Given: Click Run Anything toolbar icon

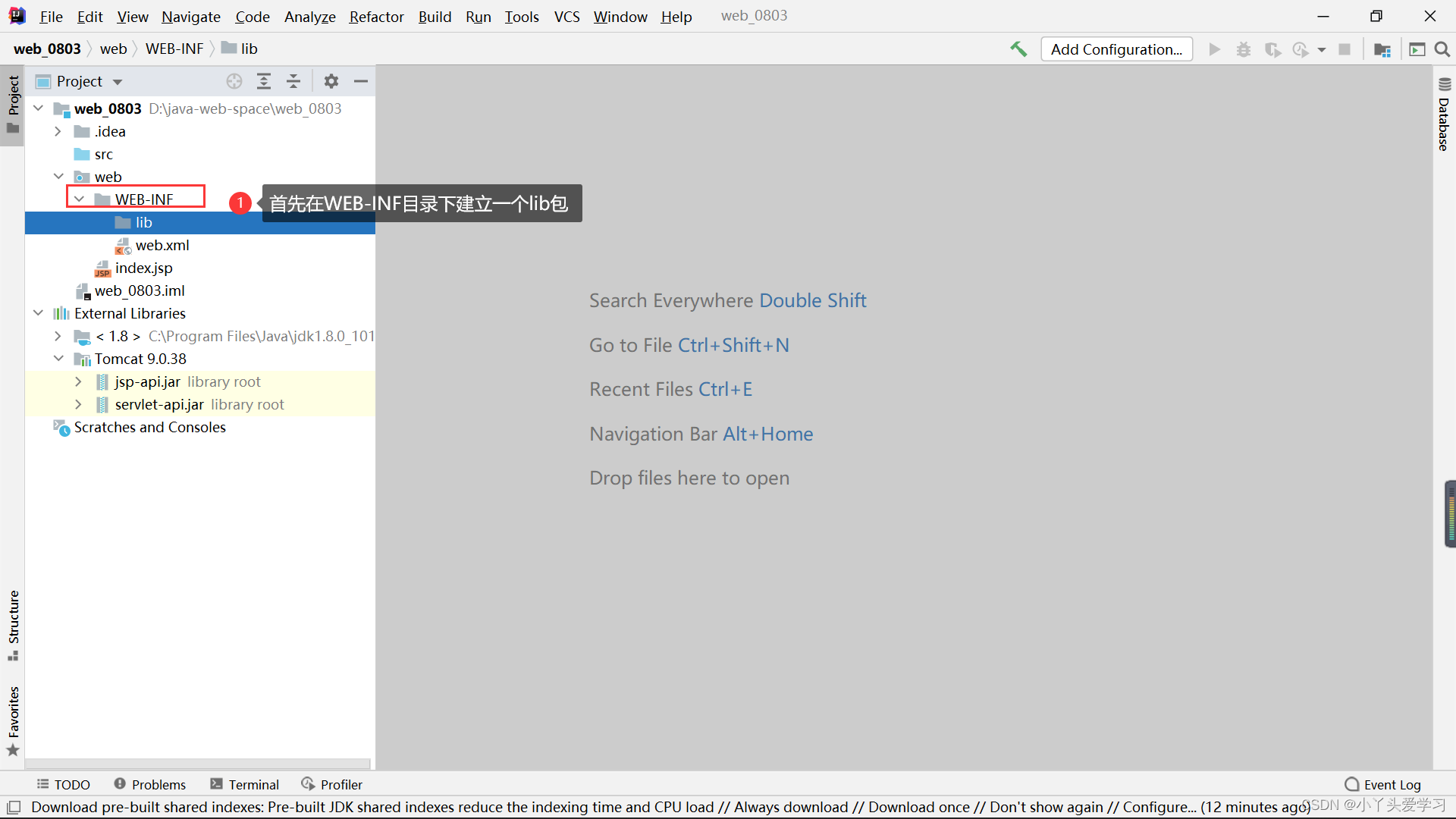Looking at the screenshot, I should point(1417,49).
